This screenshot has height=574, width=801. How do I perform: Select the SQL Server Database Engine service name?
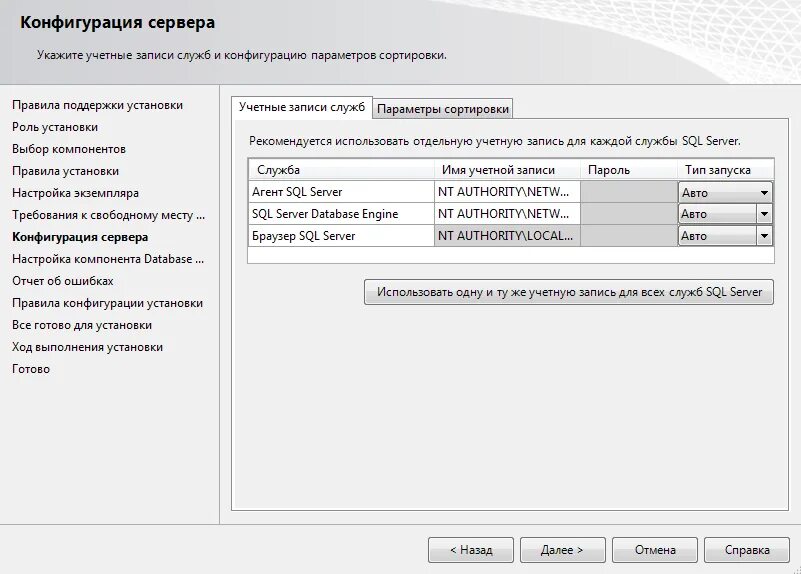pos(341,214)
